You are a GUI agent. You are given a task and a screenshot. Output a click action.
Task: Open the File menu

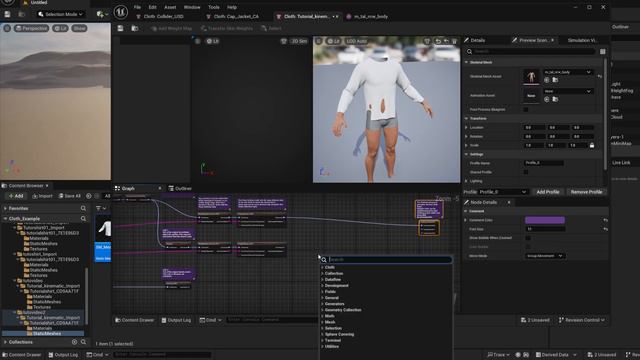(x=137, y=7)
